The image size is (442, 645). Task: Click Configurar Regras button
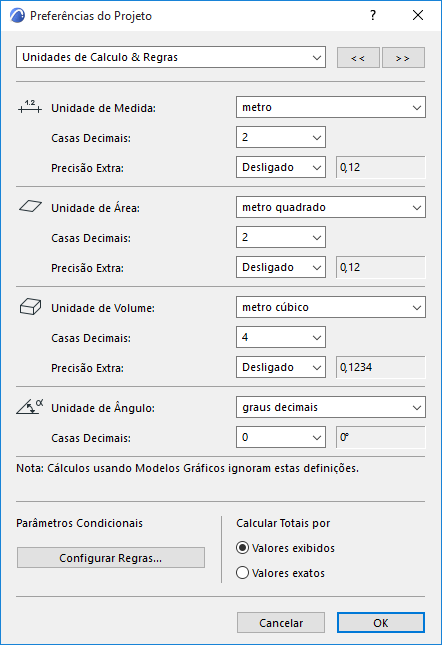[x=111, y=558]
